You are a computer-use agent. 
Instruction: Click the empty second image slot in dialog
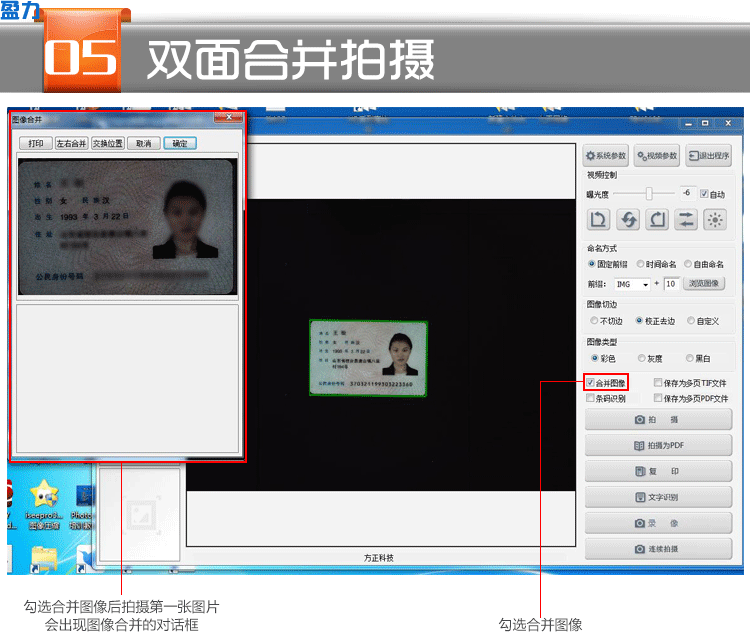[x=128, y=378]
